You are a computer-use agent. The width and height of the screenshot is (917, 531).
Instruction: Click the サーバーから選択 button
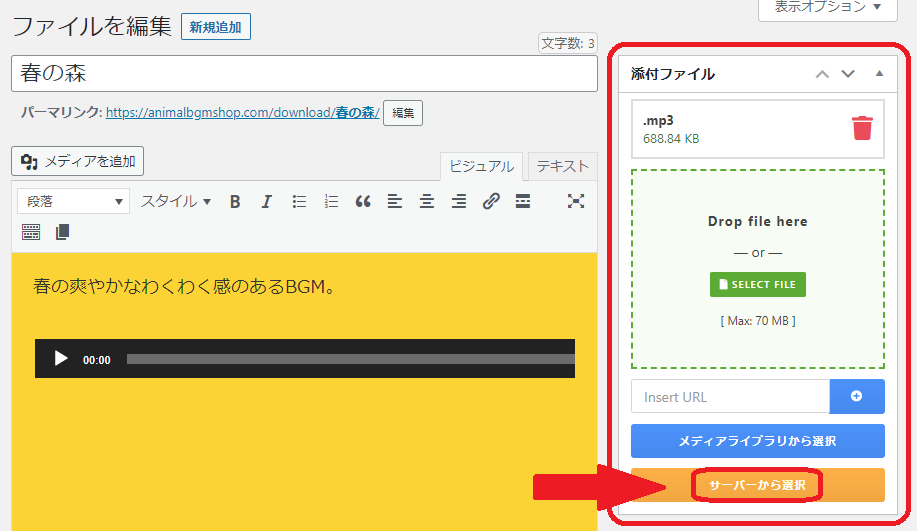point(757,485)
